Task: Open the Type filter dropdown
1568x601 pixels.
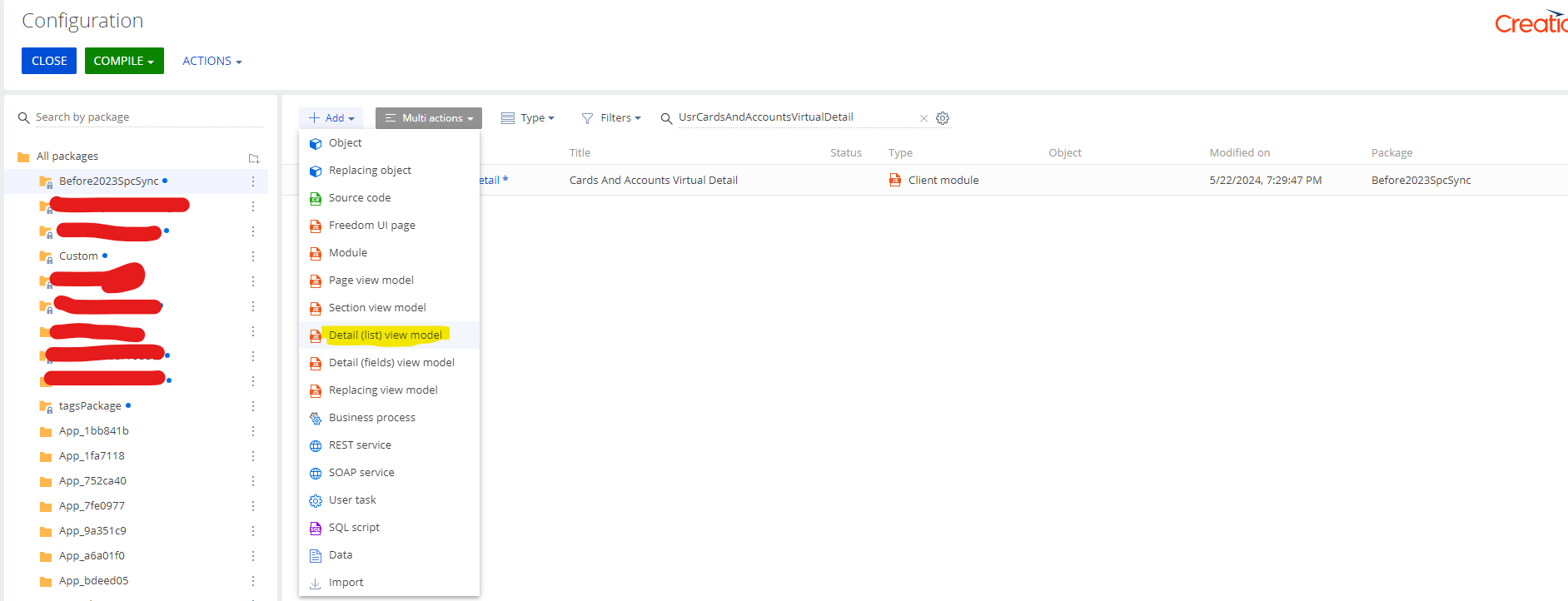Action: [x=528, y=118]
